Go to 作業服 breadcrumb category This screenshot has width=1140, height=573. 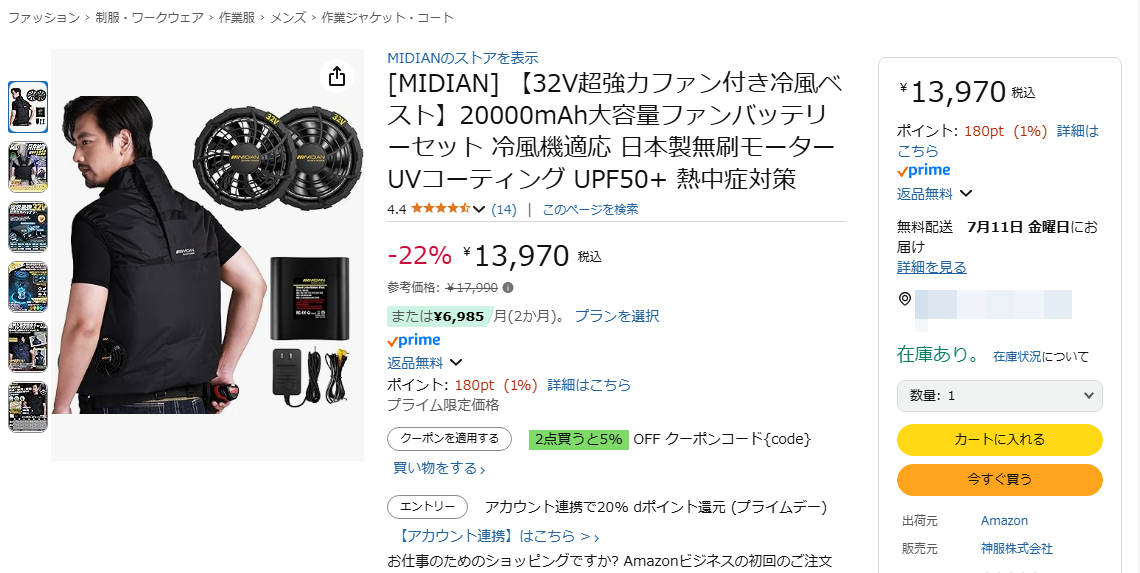pyautogui.click(x=237, y=17)
